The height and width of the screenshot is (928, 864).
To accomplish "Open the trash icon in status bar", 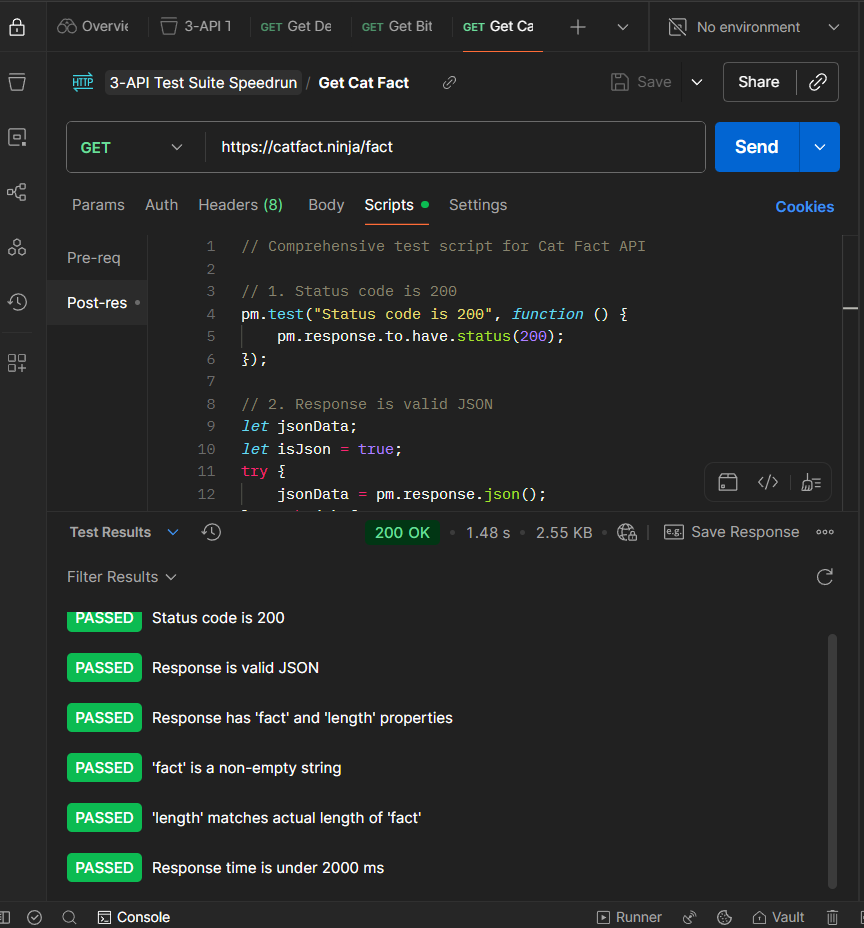I will click(x=832, y=917).
